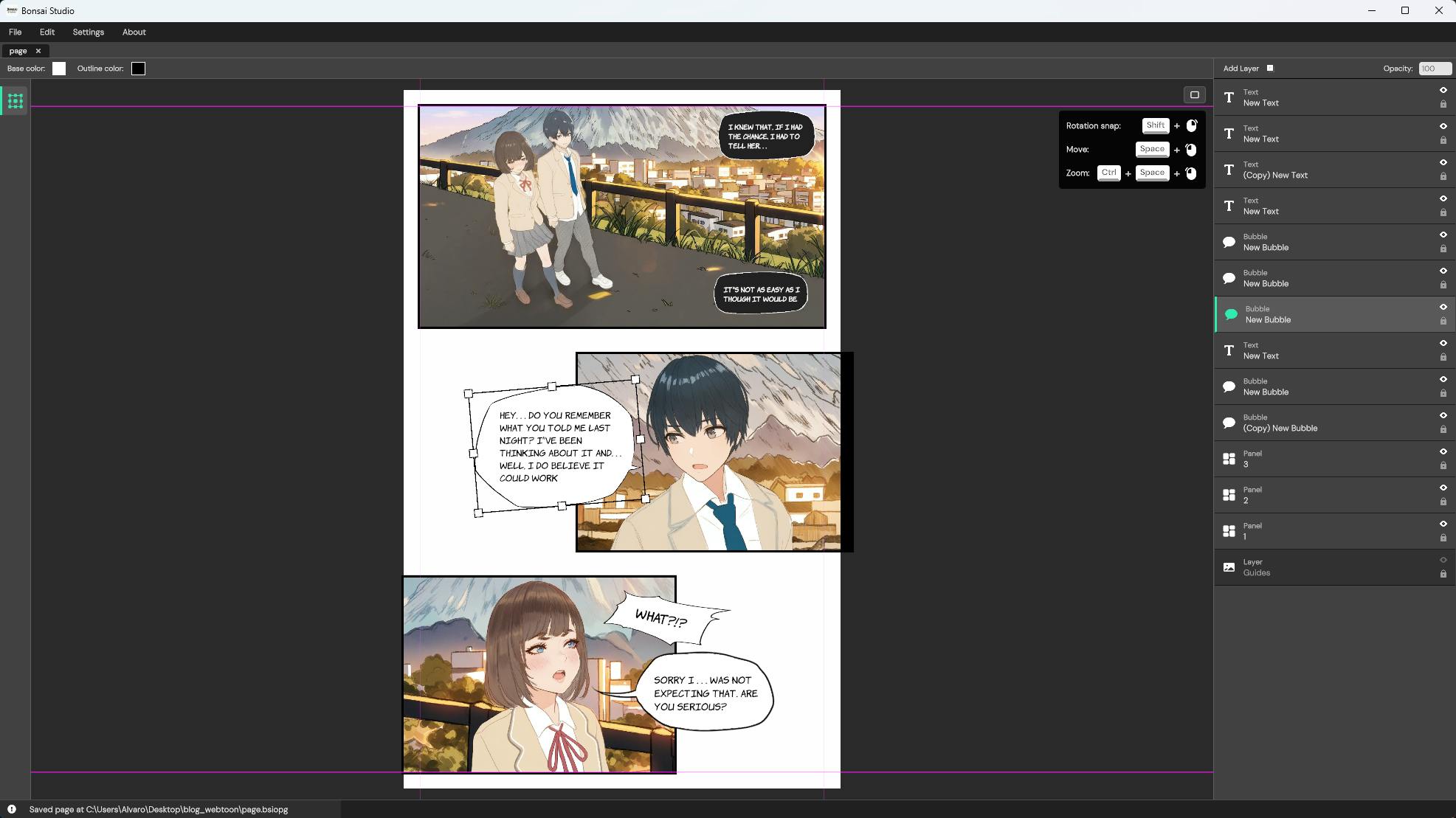Screen dimensions: 1456x818
Task: Click the lock icon on topmost New Text layer
Action: click(1443, 104)
